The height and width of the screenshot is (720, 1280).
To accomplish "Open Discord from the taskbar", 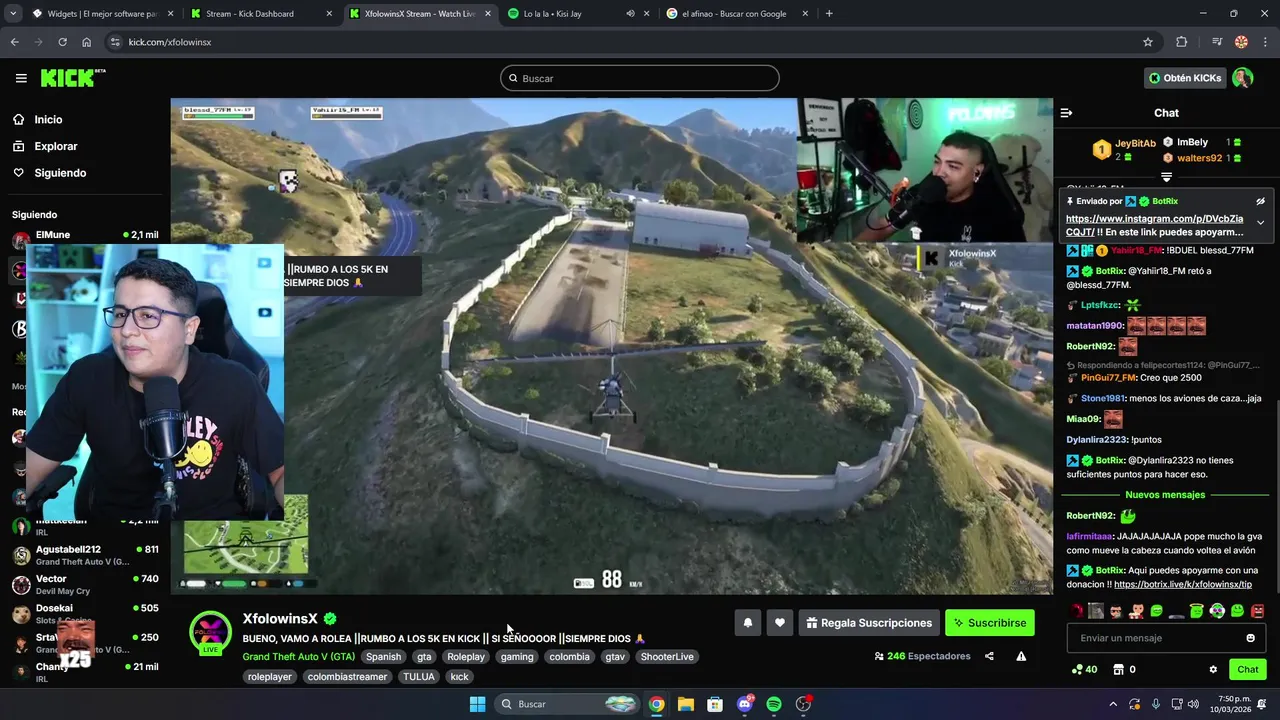I will point(745,704).
